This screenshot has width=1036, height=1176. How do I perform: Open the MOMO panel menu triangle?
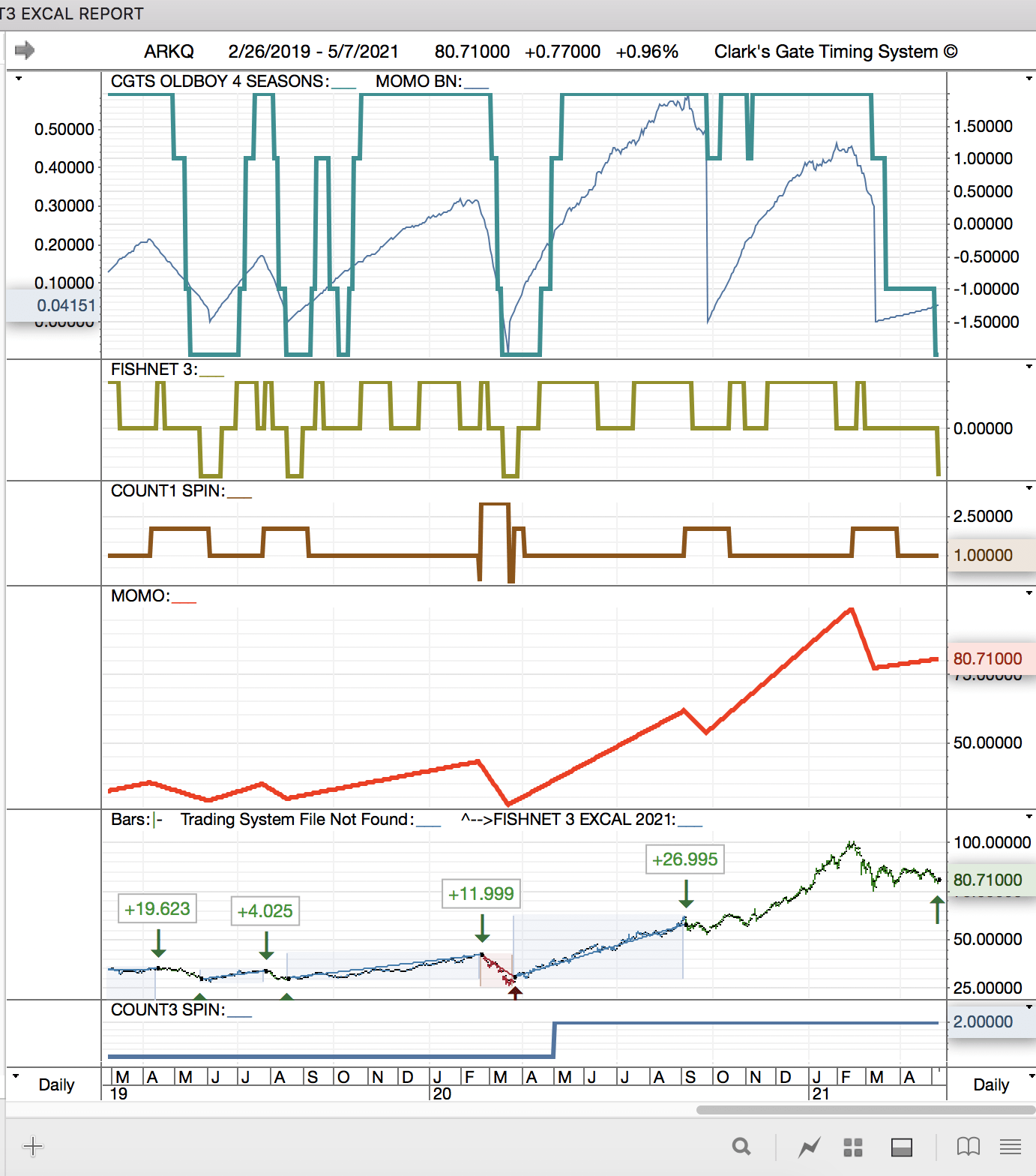point(1029,593)
